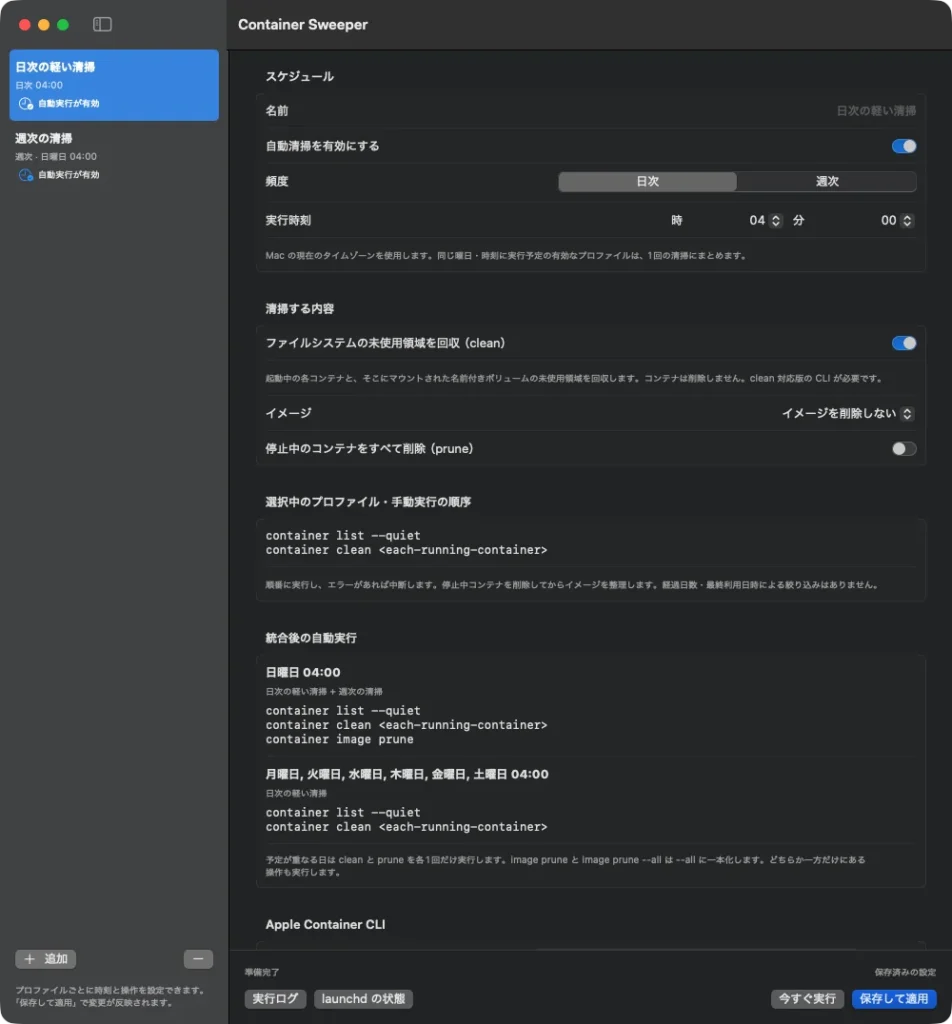Click 今すぐ実行 button
Viewport: 952px width, 1024px height.
point(807,999)
